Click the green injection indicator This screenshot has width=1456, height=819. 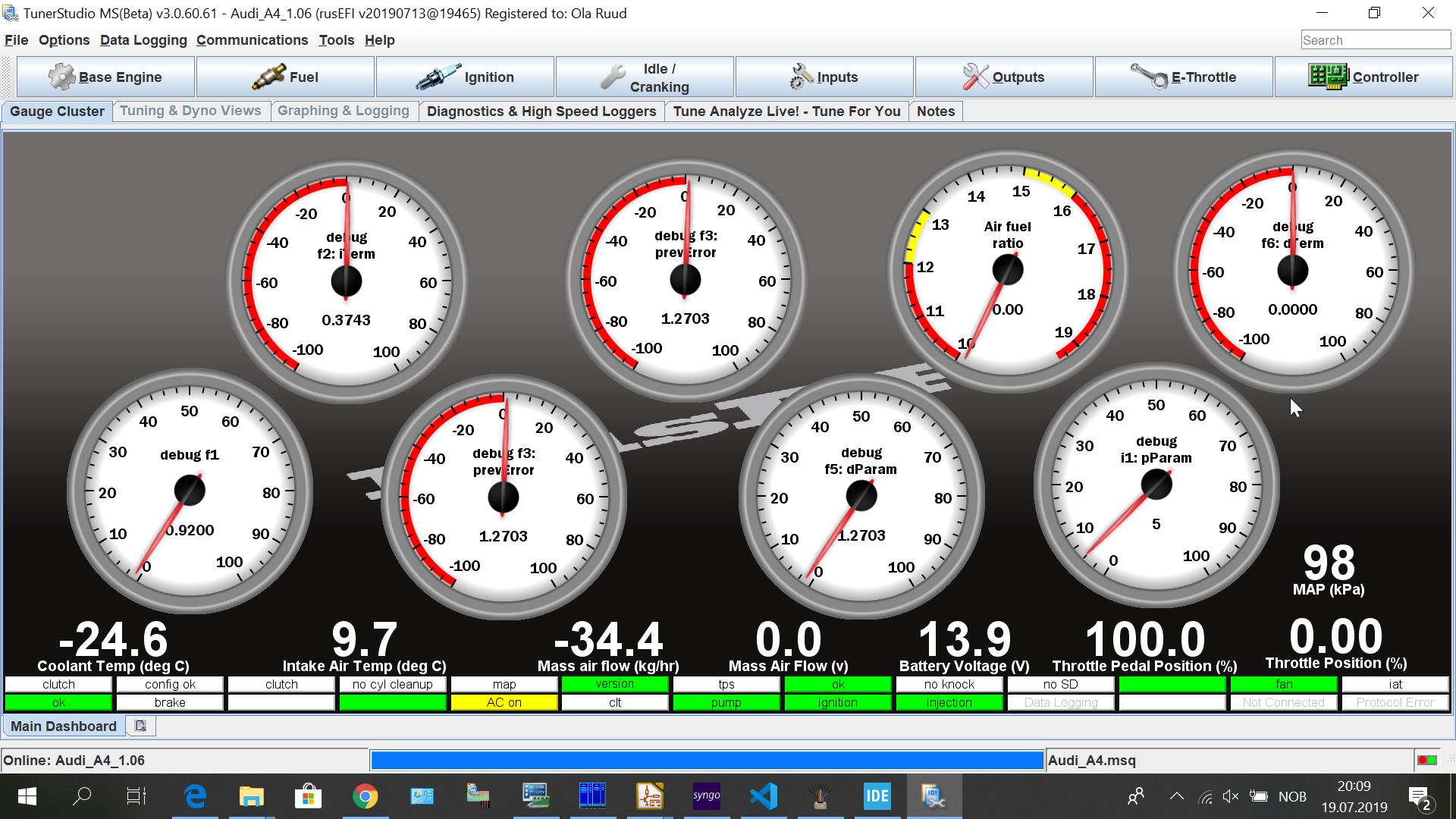pyautogui.click(x=949, y=702)
